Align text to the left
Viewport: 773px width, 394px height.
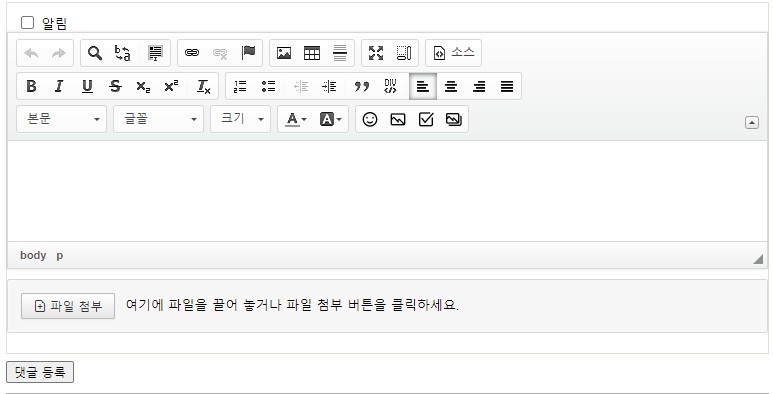point(423,86)
